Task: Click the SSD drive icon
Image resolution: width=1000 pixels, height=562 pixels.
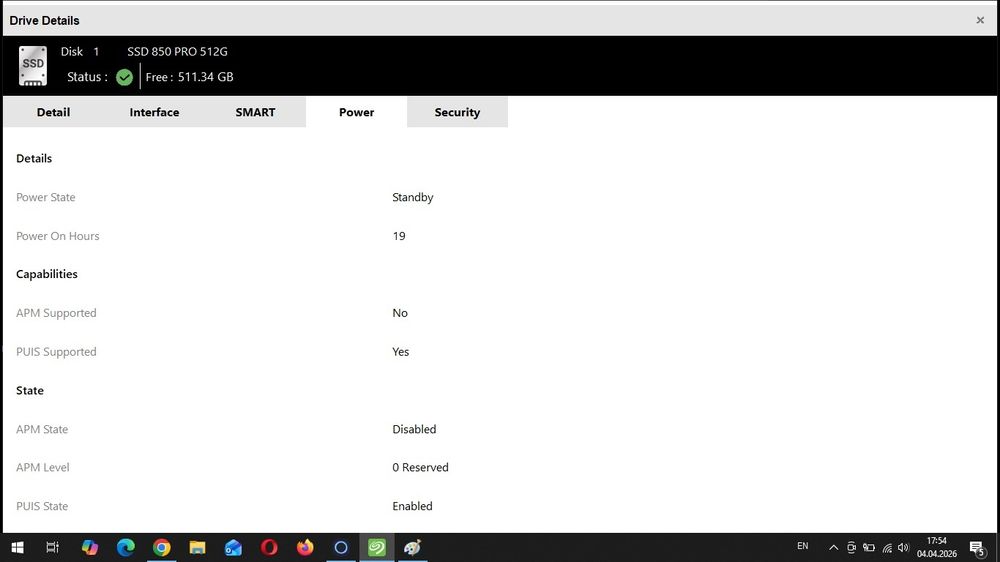Action: pos(33,65)
